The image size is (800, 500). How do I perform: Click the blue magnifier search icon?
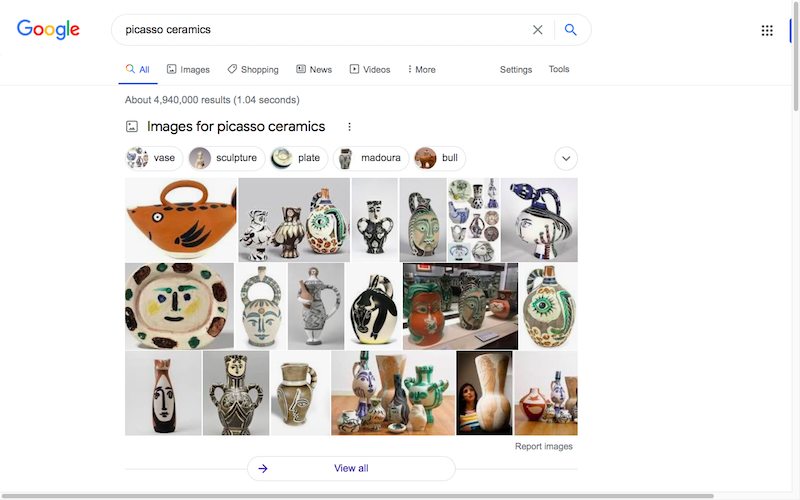570,30
